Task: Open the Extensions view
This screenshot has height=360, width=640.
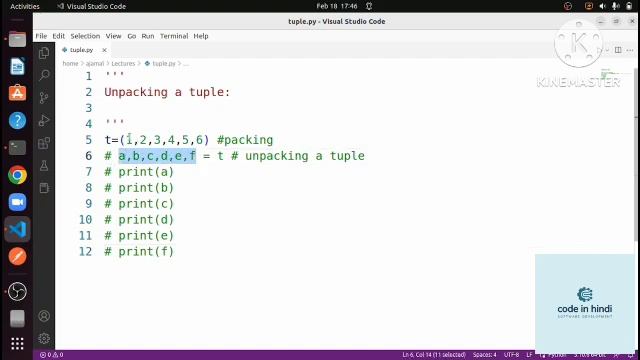Action: coord(44,143)
